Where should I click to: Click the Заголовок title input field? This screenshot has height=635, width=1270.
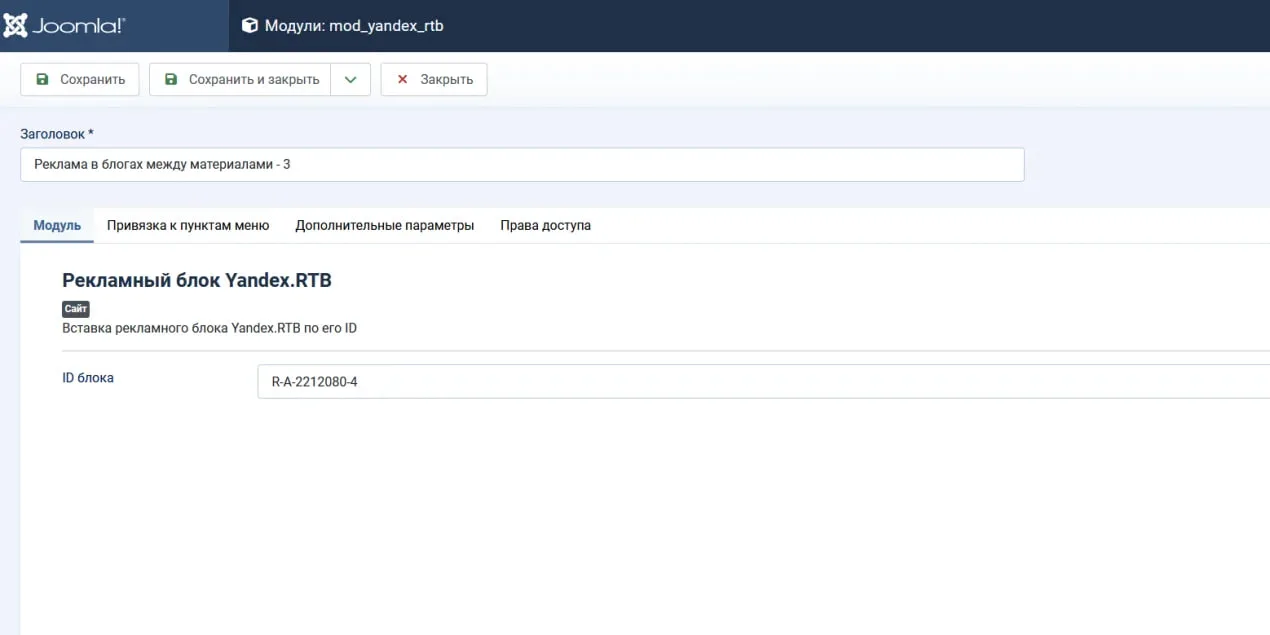[522, 165]
